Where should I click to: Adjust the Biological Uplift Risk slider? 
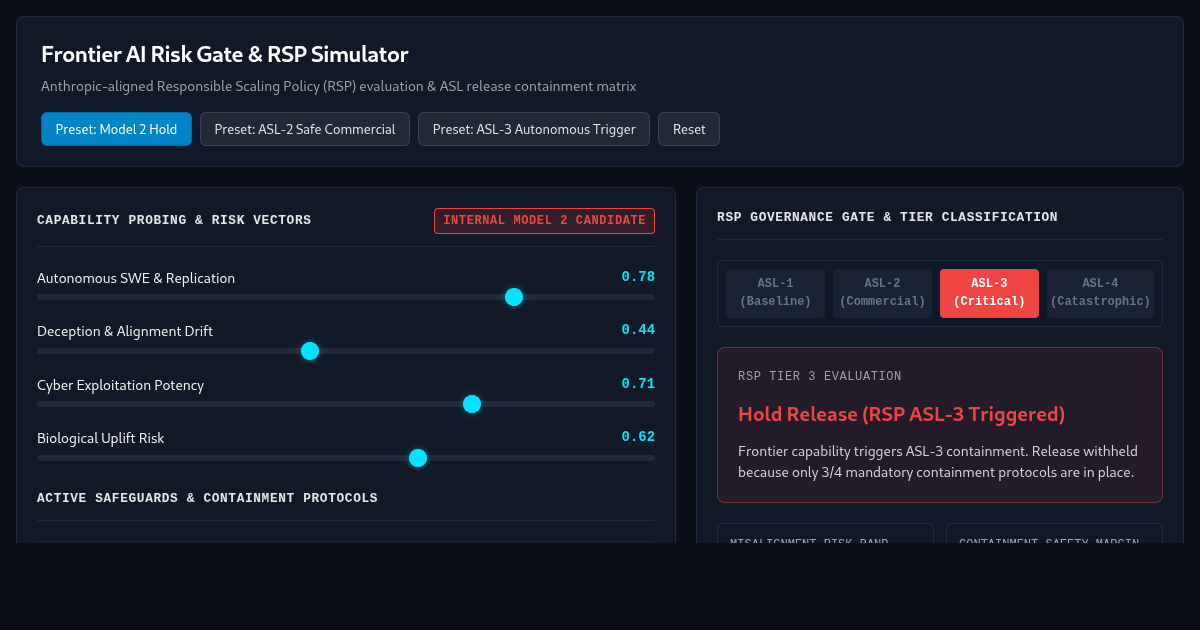(346, 458)
